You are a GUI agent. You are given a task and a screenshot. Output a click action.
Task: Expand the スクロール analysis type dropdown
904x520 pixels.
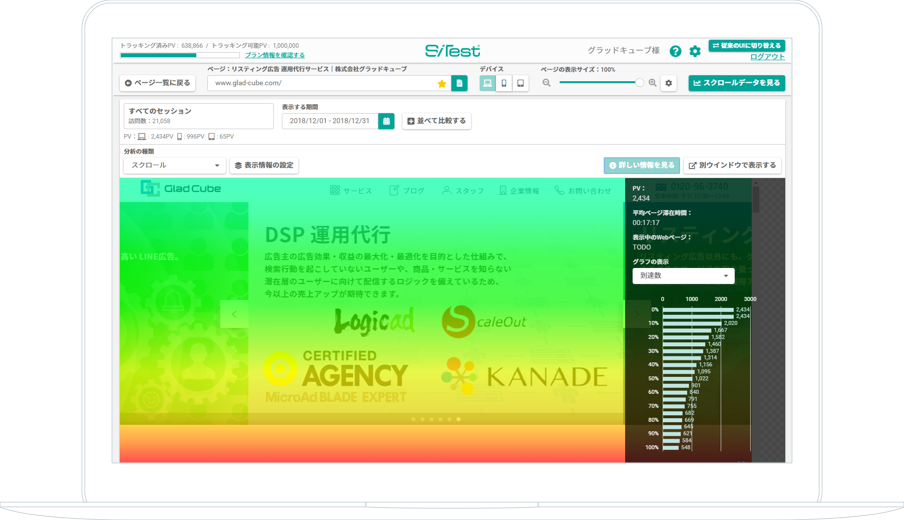pos(175,166)
